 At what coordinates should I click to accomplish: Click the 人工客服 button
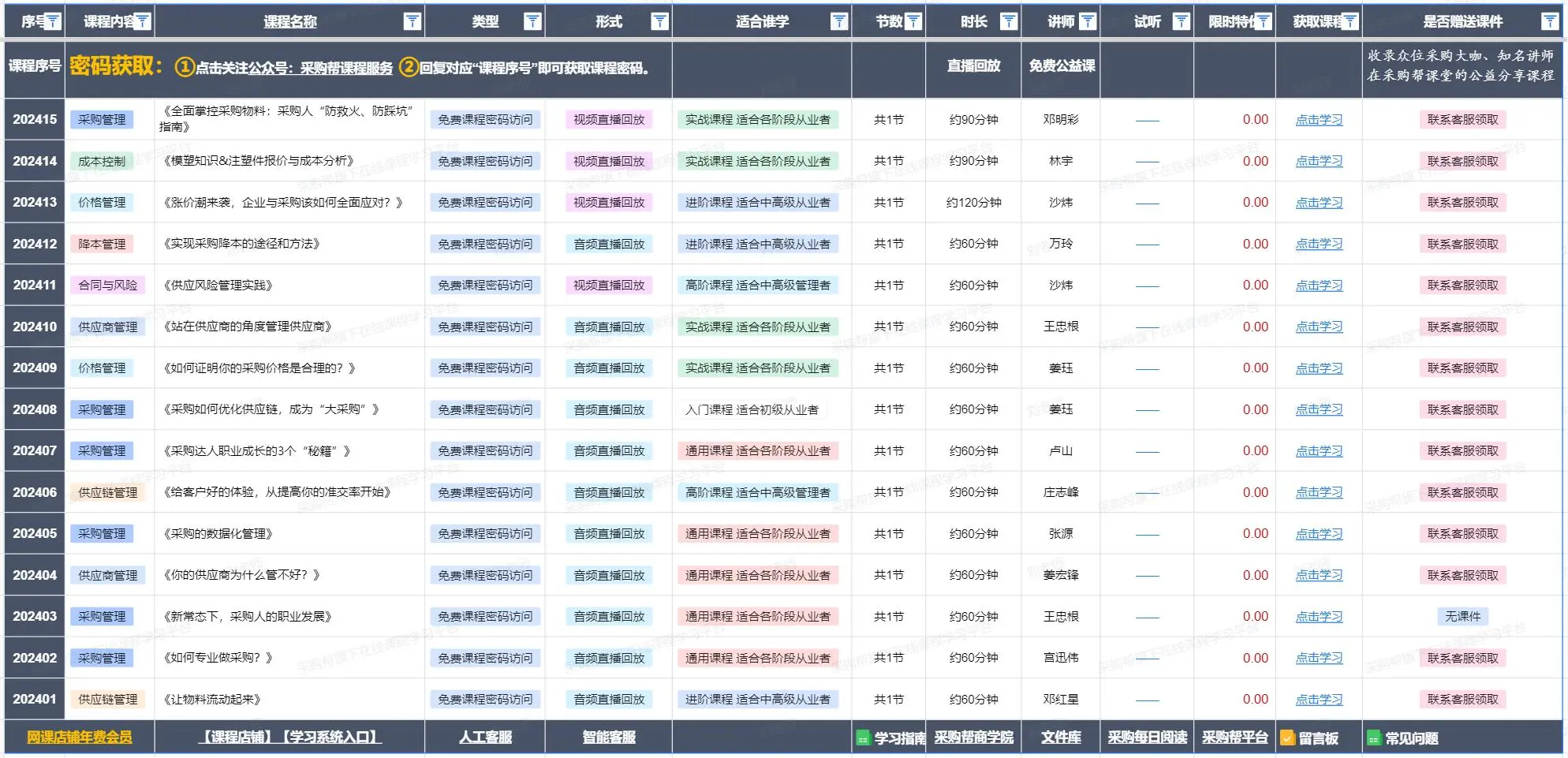[x=485, y=737]
